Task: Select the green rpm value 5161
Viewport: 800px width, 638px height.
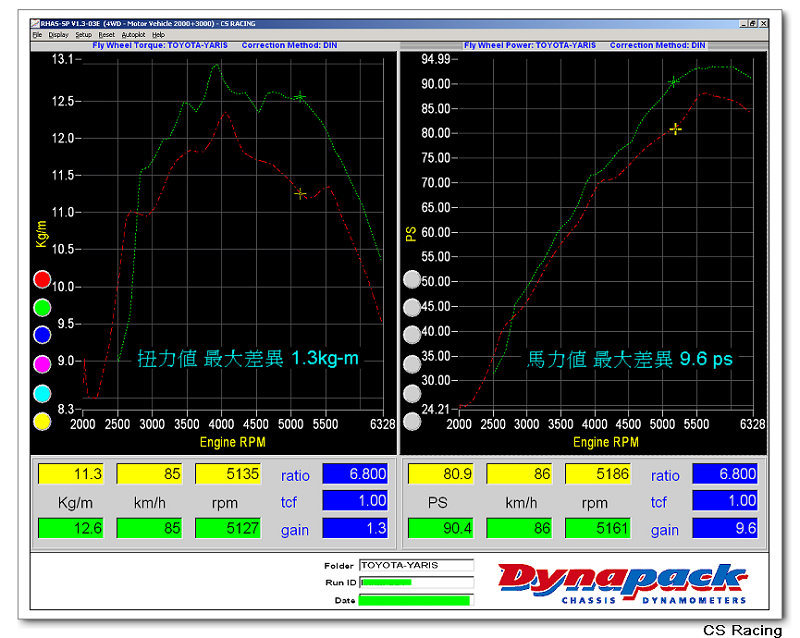Action: click(597, 528)
